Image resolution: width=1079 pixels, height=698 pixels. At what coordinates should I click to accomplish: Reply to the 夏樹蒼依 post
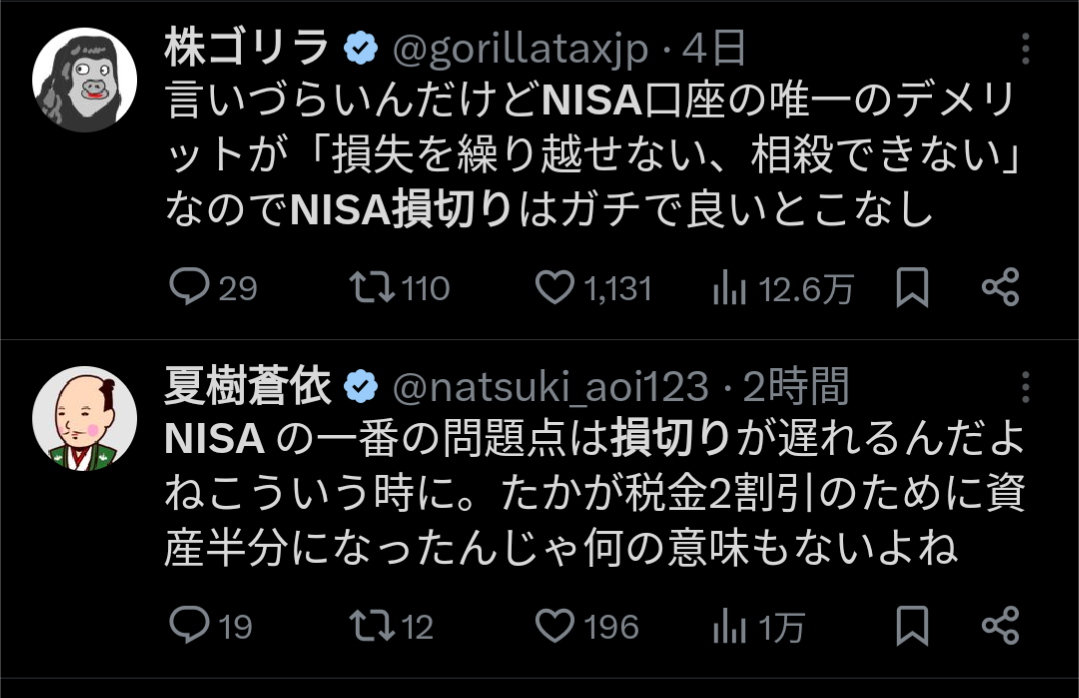[x=187, y=626]
